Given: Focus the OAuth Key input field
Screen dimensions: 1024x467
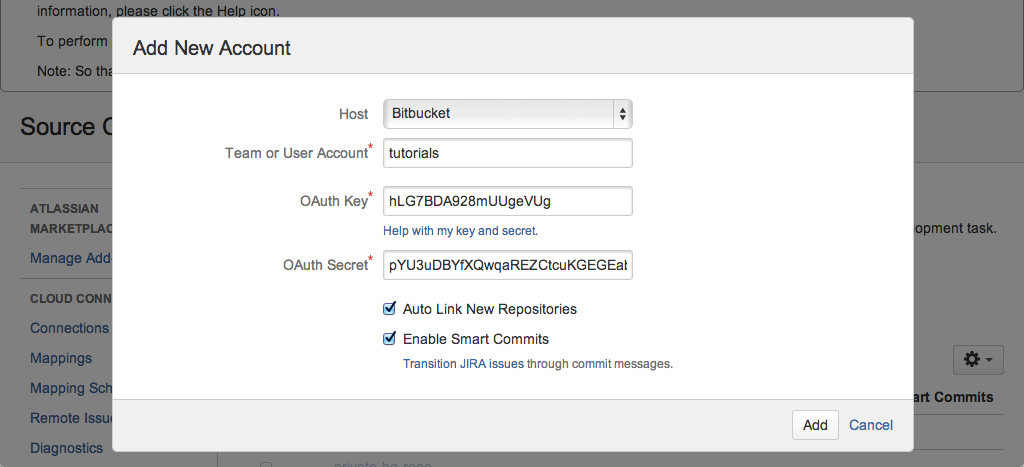Looking at the screenshot, I should click(x=507, y=201).
